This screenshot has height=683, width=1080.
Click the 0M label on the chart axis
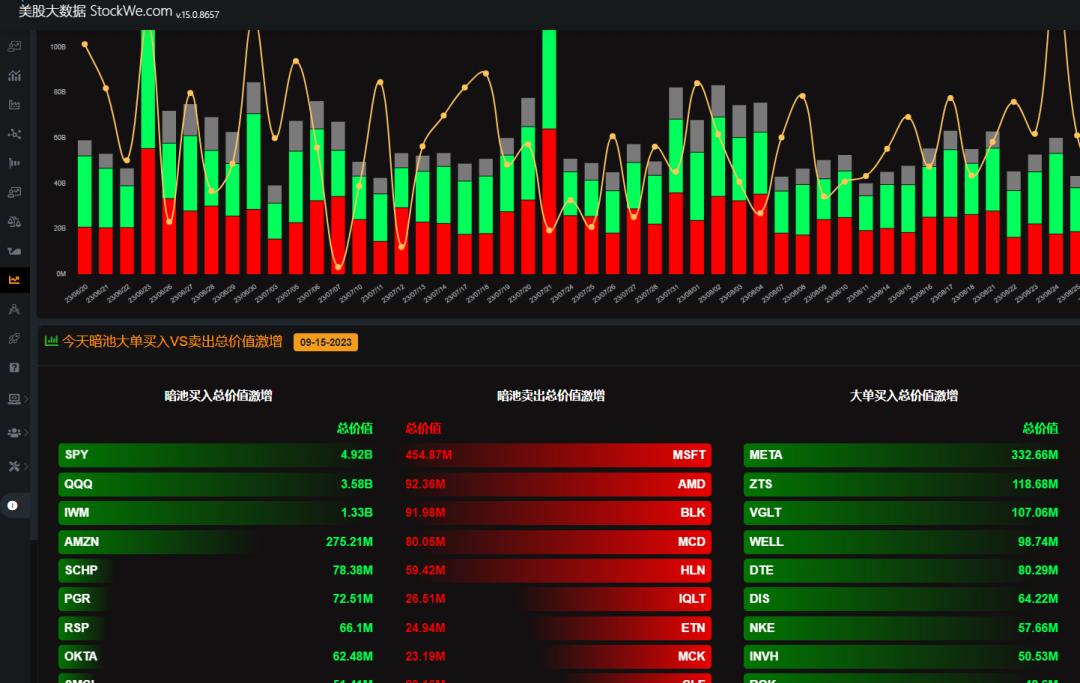tap(61, 273)
